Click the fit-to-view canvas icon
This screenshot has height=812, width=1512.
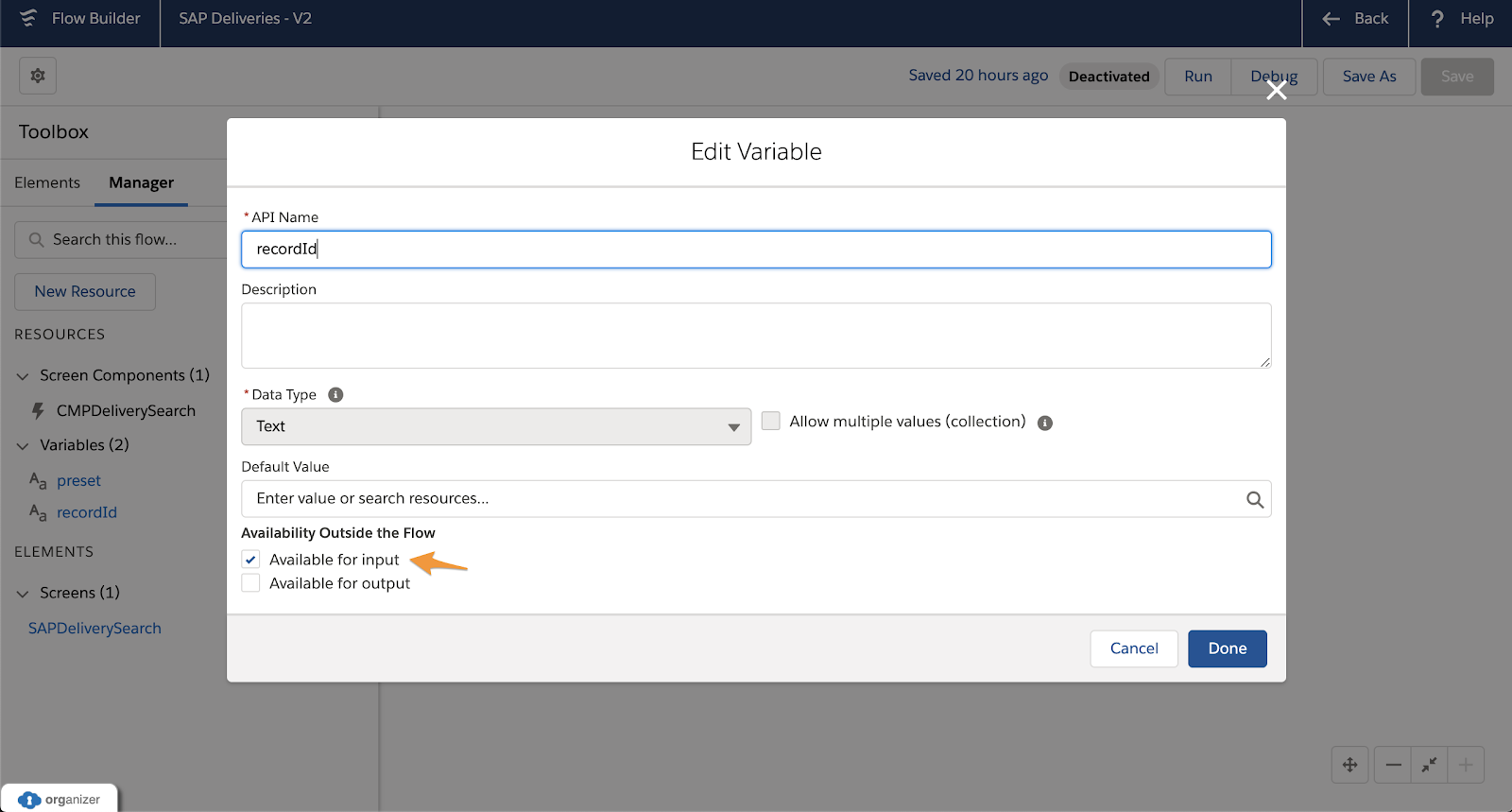[1429, 765]
